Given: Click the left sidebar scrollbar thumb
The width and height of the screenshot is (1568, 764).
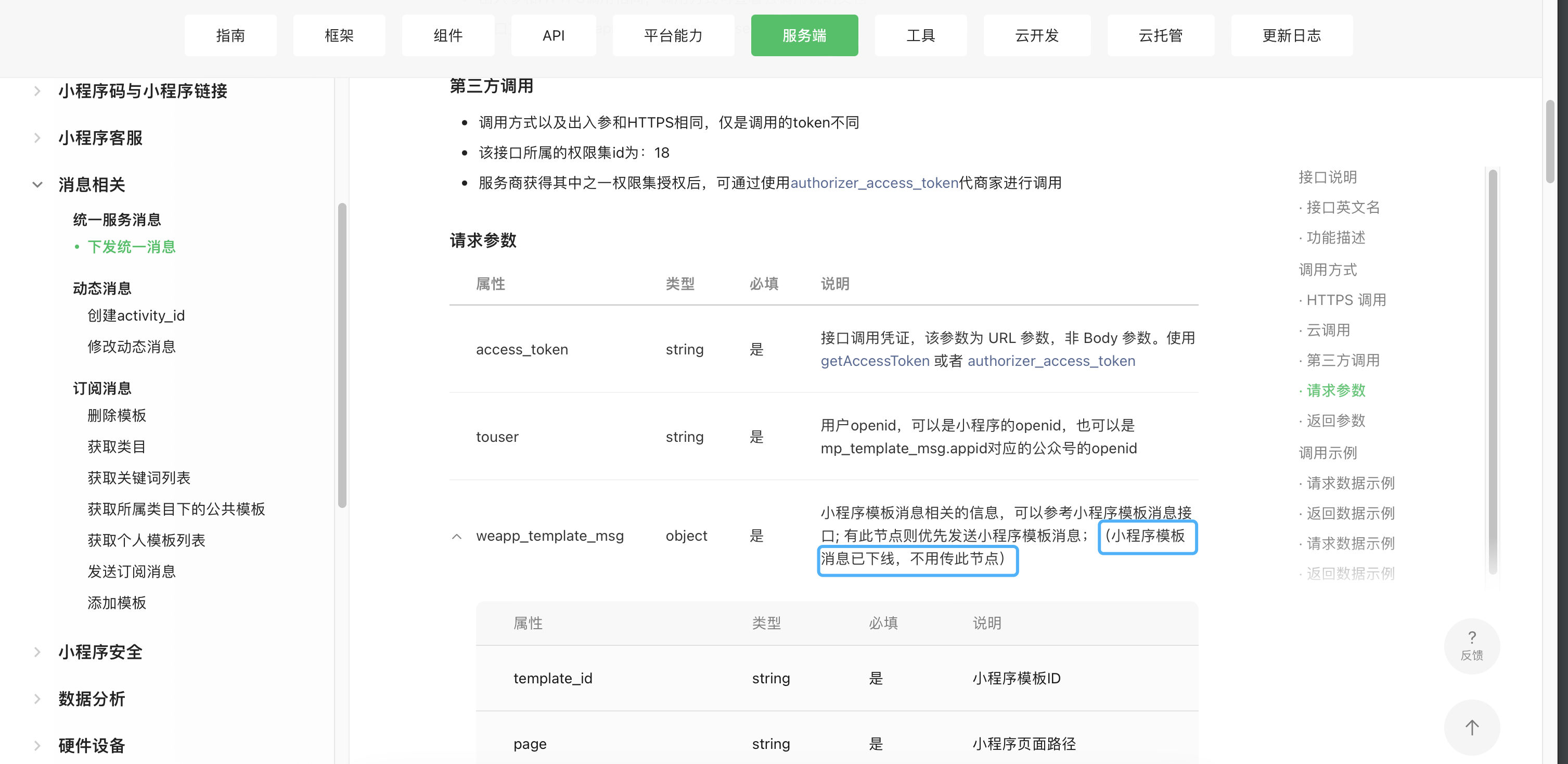Looking at the screenshot, I should 342,353.
